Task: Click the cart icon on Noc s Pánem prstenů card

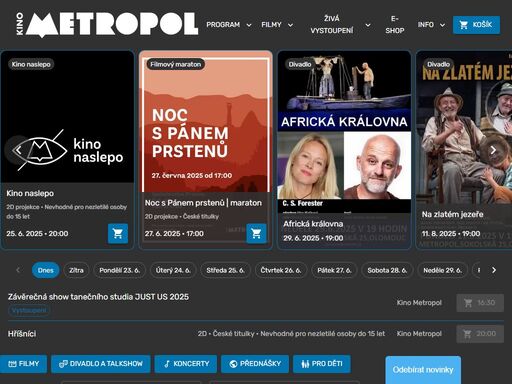Action: click(256, 233)
